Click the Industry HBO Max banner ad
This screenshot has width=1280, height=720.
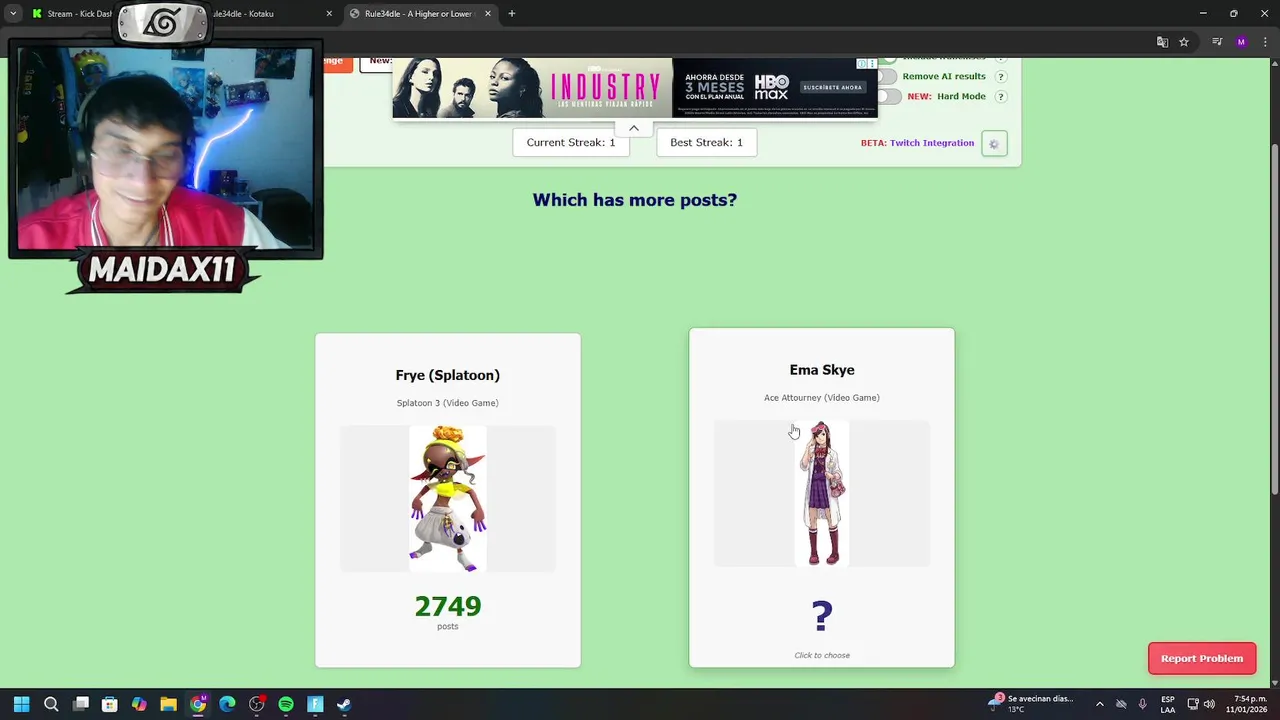tap(634, 88)
